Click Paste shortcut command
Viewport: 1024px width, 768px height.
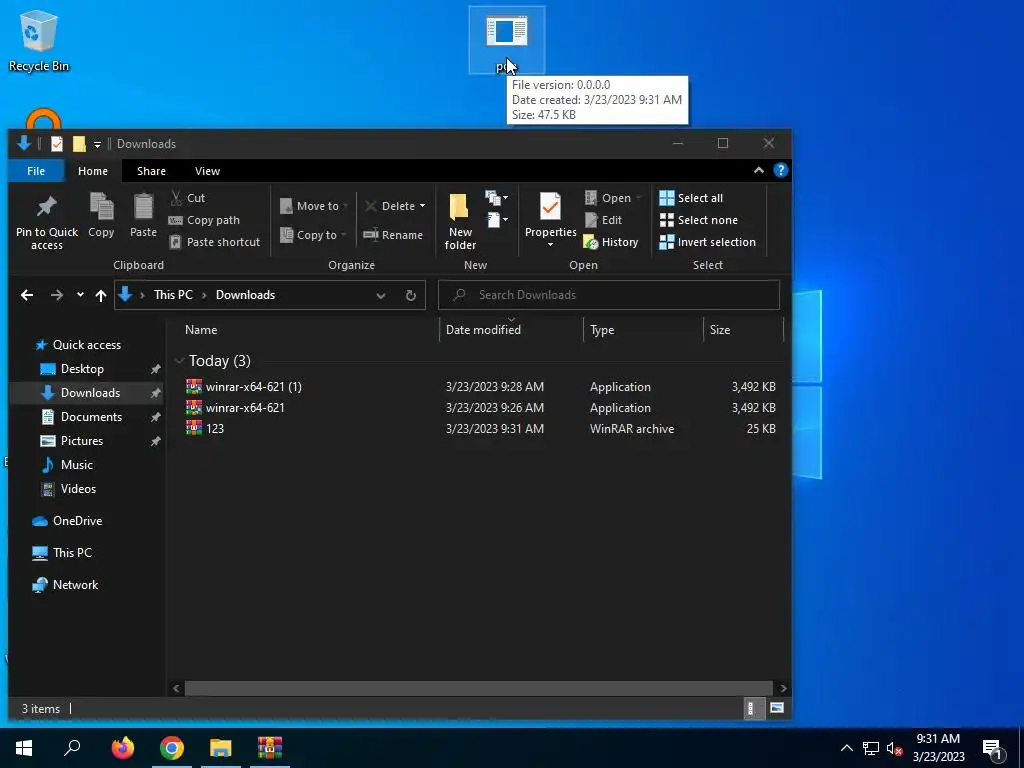pyautogui.click(x=215, y=242)
